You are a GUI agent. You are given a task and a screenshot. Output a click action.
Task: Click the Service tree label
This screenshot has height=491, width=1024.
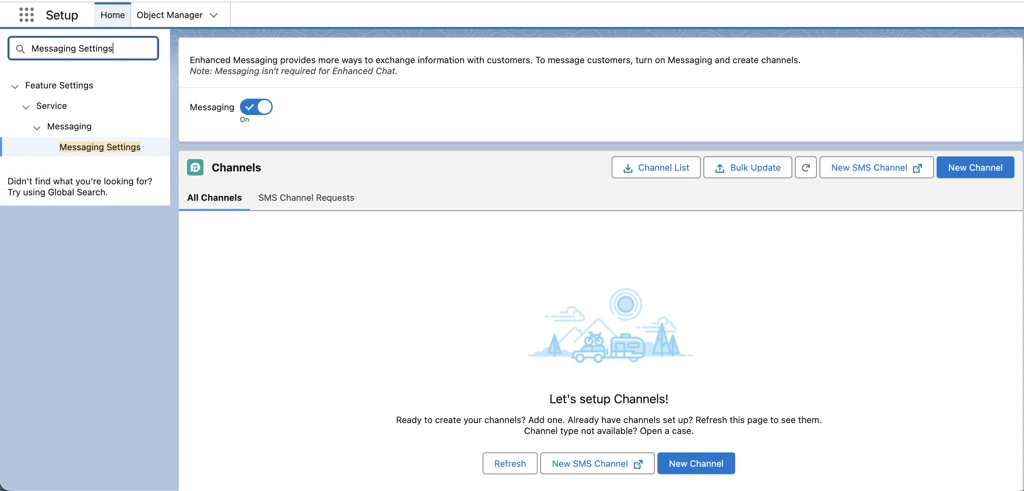tap(52, 106)
